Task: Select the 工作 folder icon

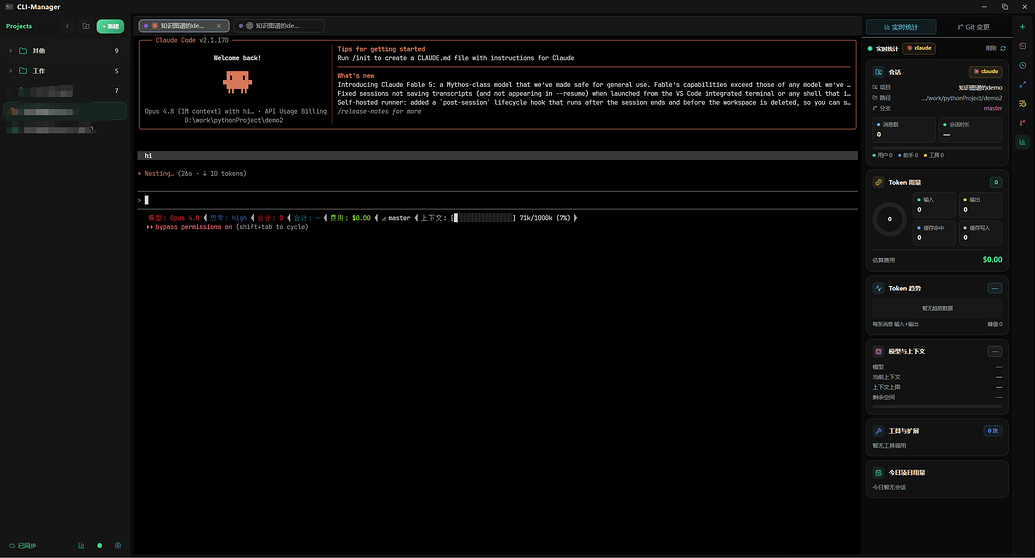Action: 23,71
